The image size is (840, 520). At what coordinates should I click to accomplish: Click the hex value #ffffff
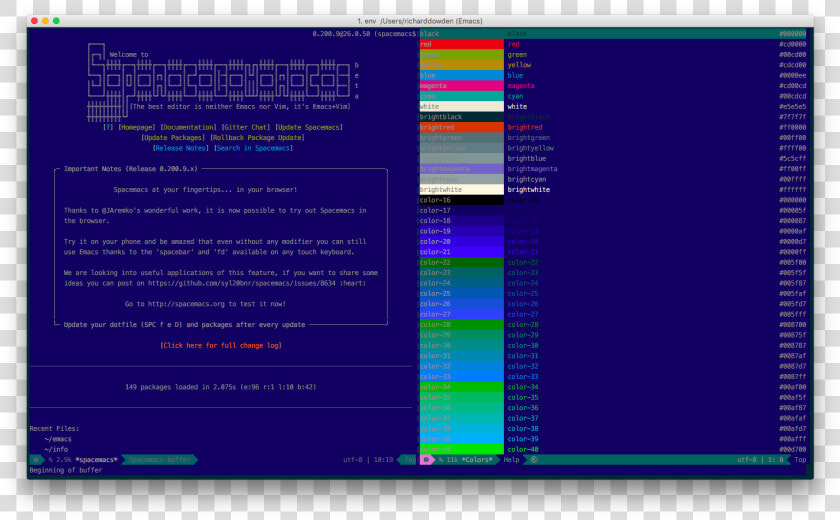792,190
